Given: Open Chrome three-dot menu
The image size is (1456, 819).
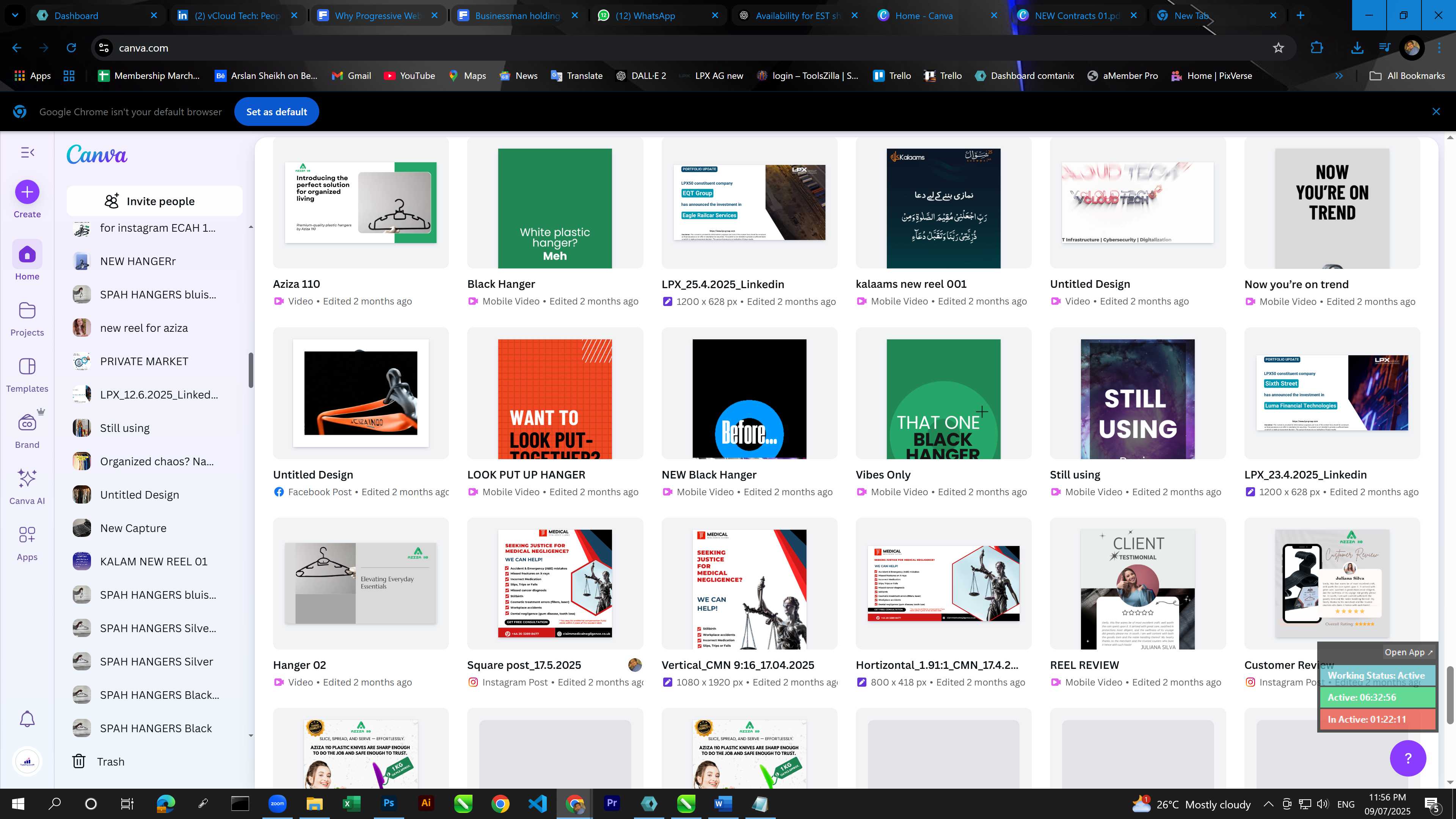Looking at the screenshot, I should [1439, 48].
